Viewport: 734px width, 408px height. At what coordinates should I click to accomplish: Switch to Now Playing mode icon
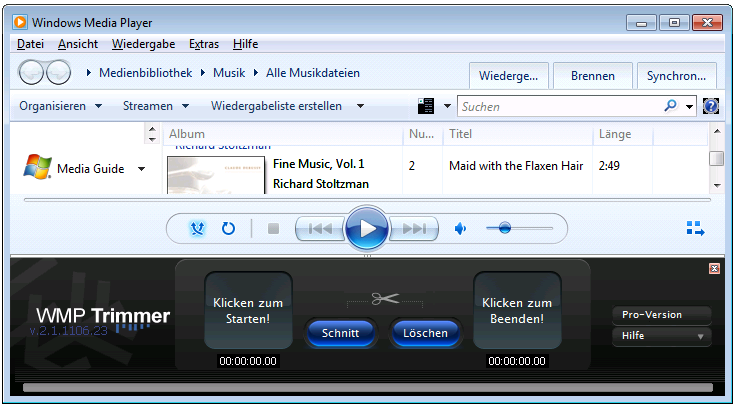[x=695, y=228]
